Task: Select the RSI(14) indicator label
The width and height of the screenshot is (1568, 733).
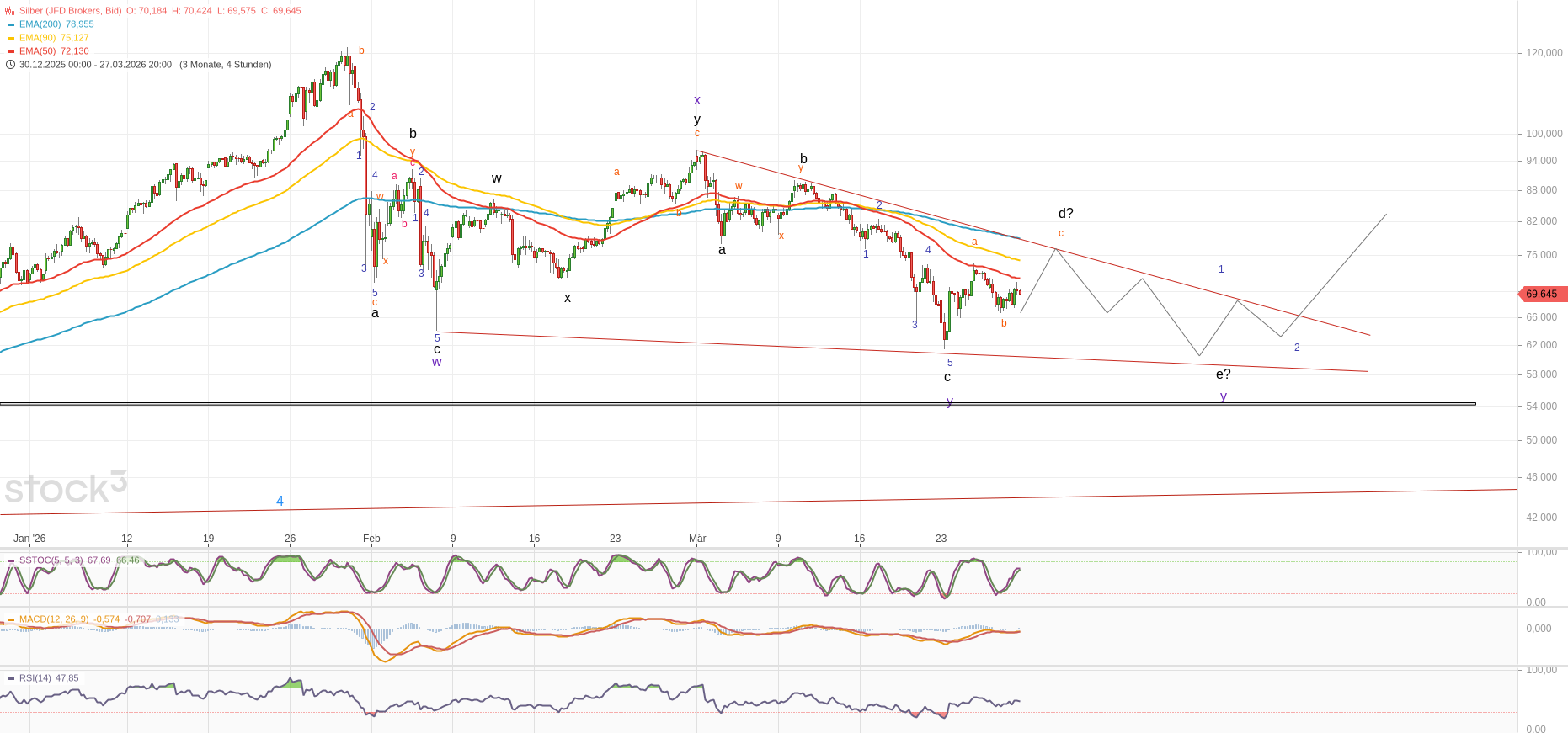Action: (35, 678)
